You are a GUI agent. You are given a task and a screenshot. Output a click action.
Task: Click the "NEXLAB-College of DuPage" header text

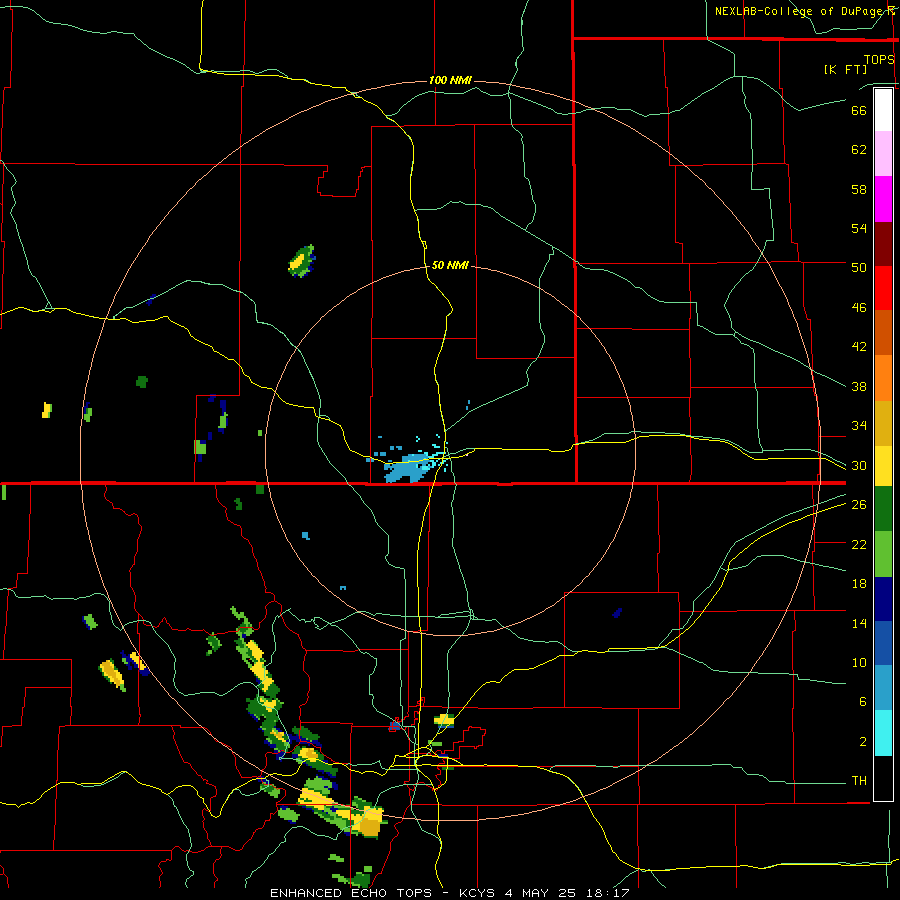pos(798,11)
